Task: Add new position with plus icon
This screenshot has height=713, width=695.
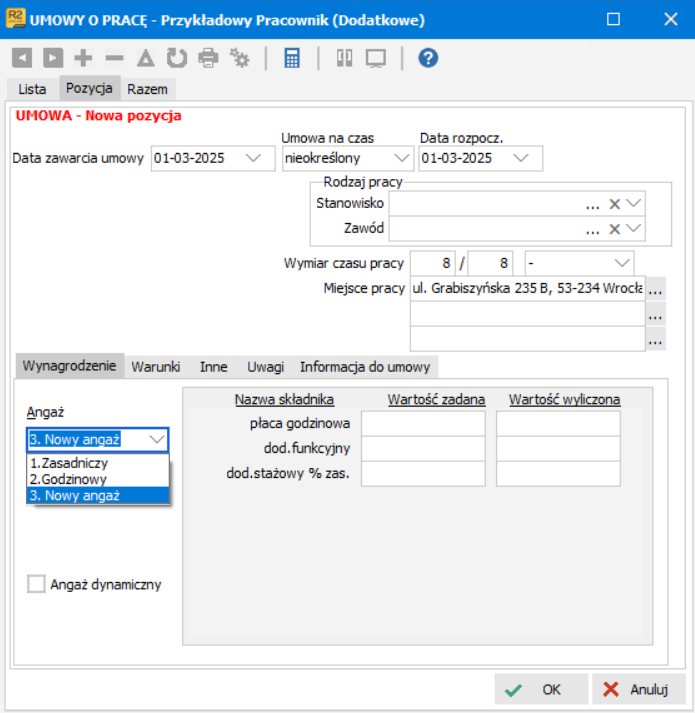Action: tap(83, 58)
